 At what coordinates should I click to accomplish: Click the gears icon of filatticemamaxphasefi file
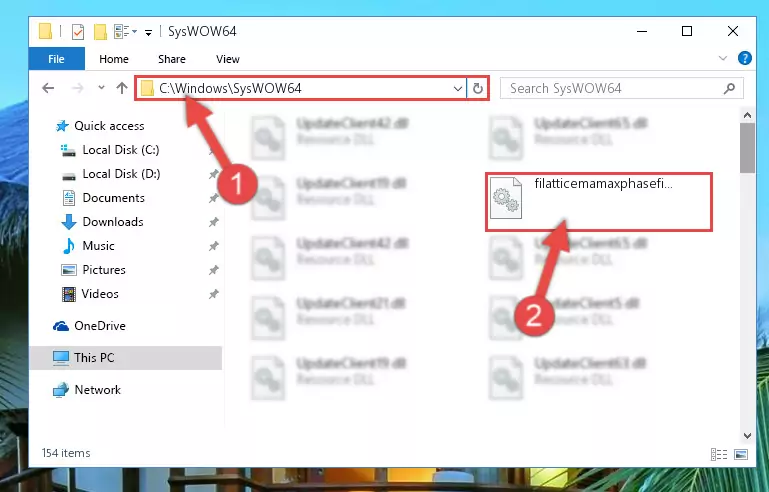tap(506, 198)
